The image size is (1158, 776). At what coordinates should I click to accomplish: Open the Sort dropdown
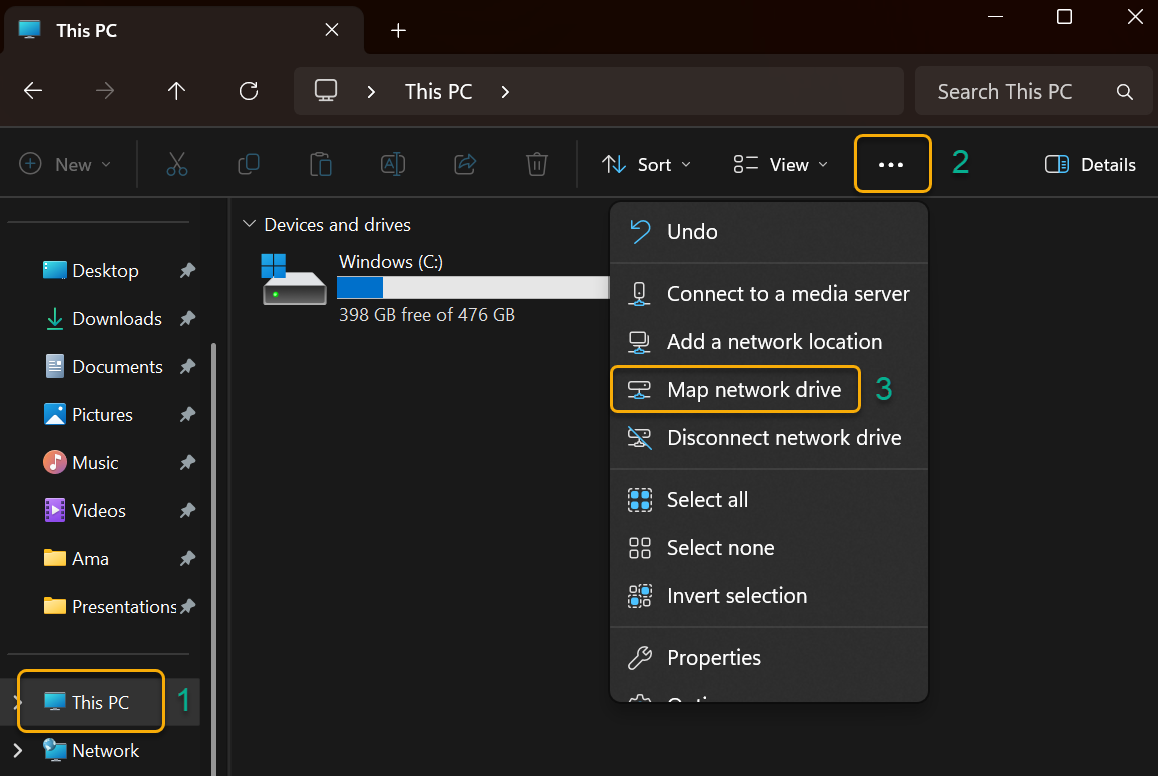coord(646,164)
